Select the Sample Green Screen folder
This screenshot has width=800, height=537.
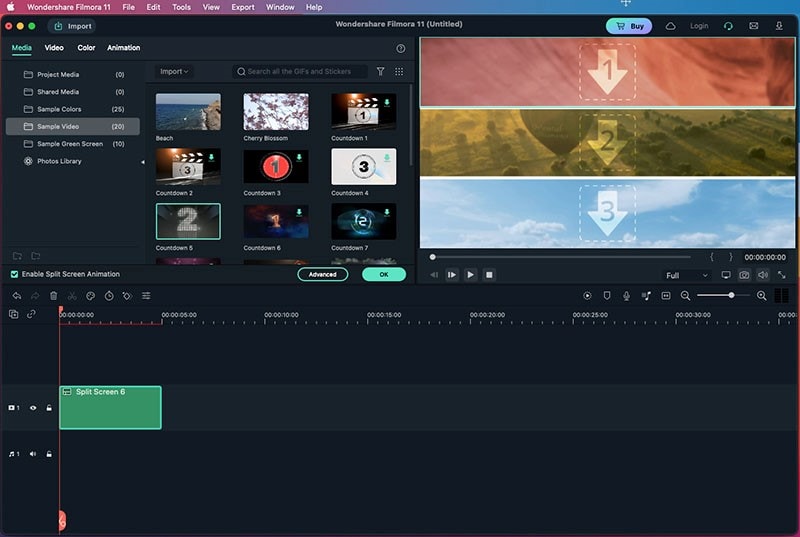(x=72, y=144)
